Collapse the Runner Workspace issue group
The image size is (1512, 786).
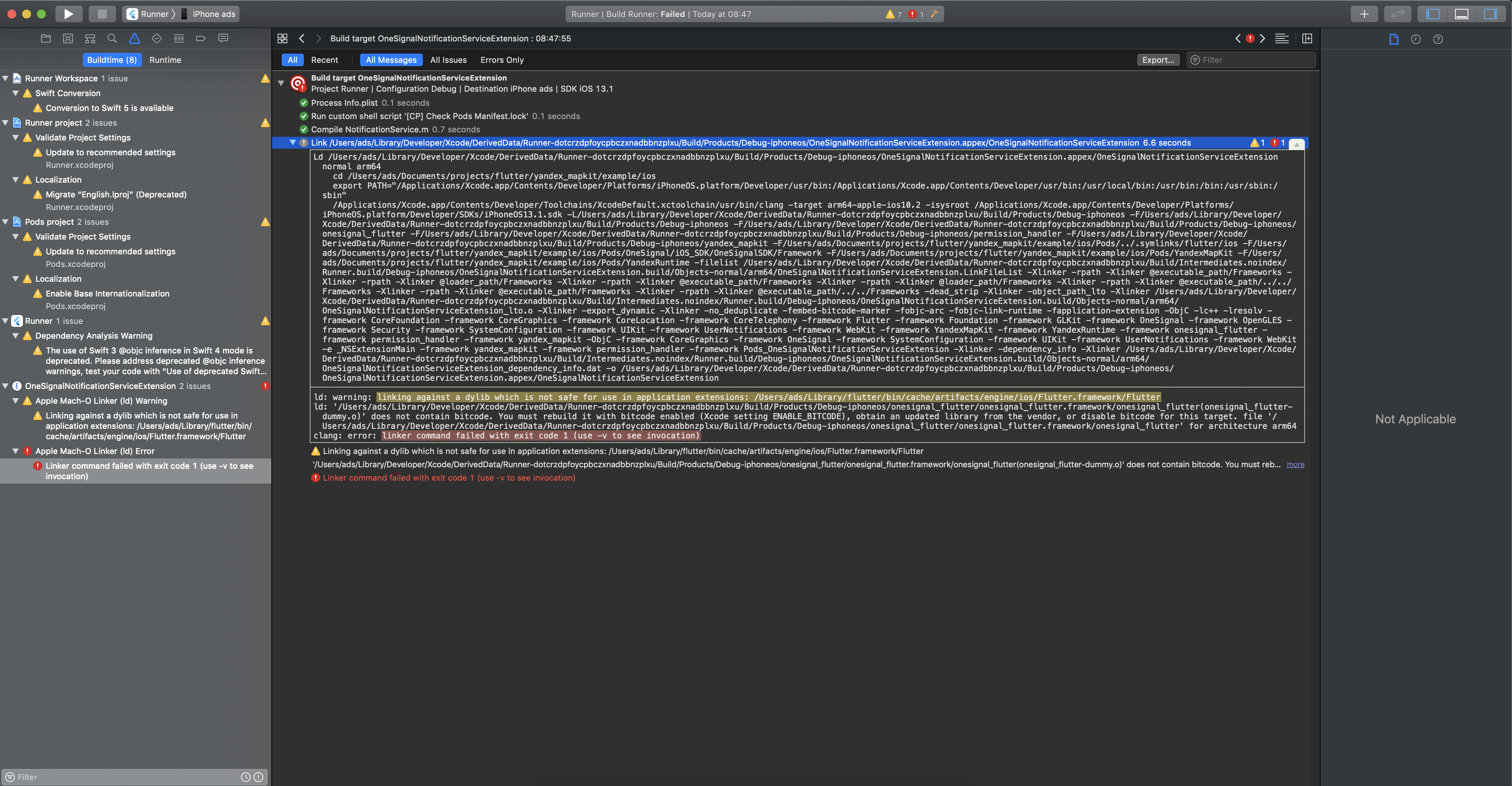tap(5, 78)
